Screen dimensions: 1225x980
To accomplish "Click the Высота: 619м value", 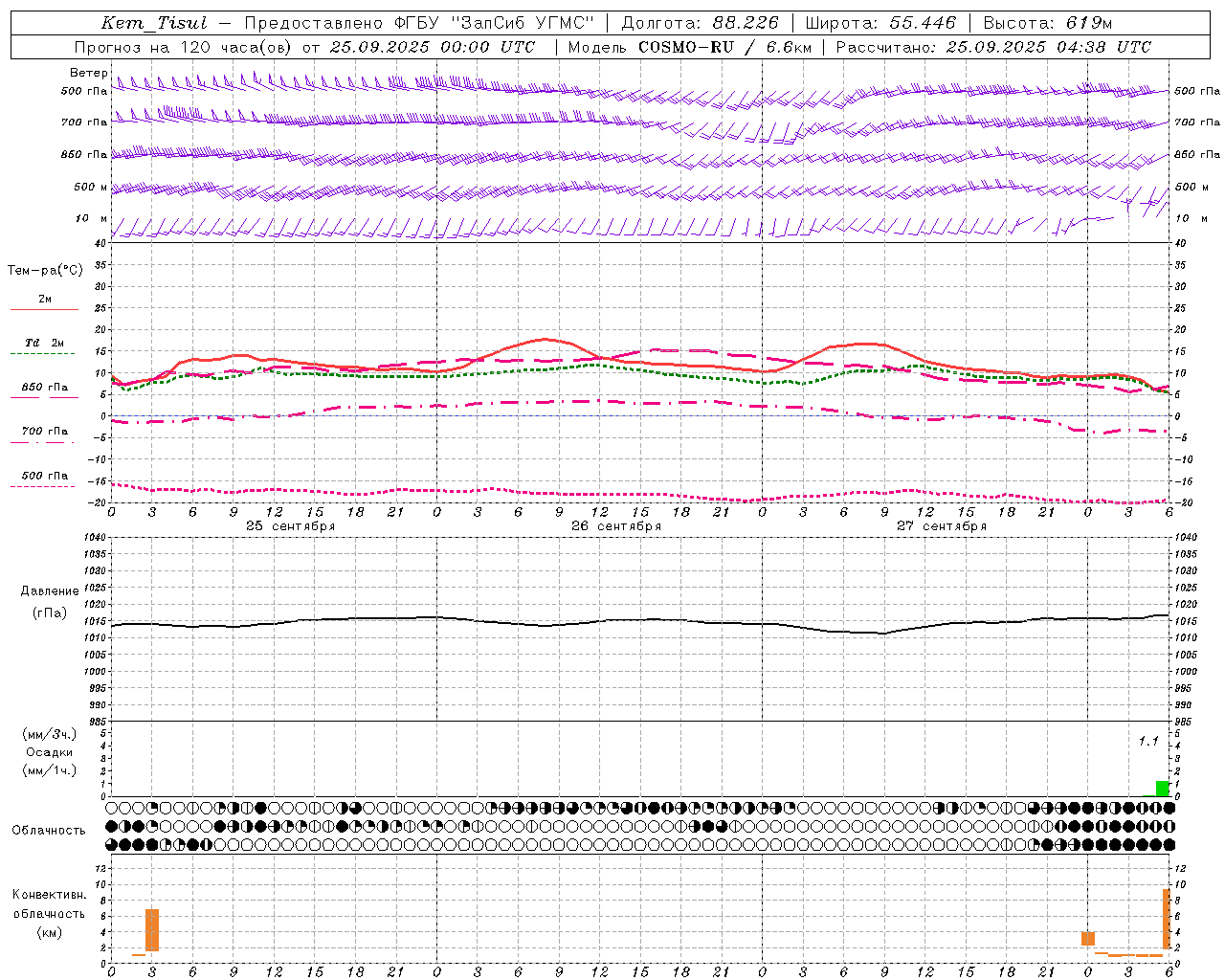I will (1048, 23).
